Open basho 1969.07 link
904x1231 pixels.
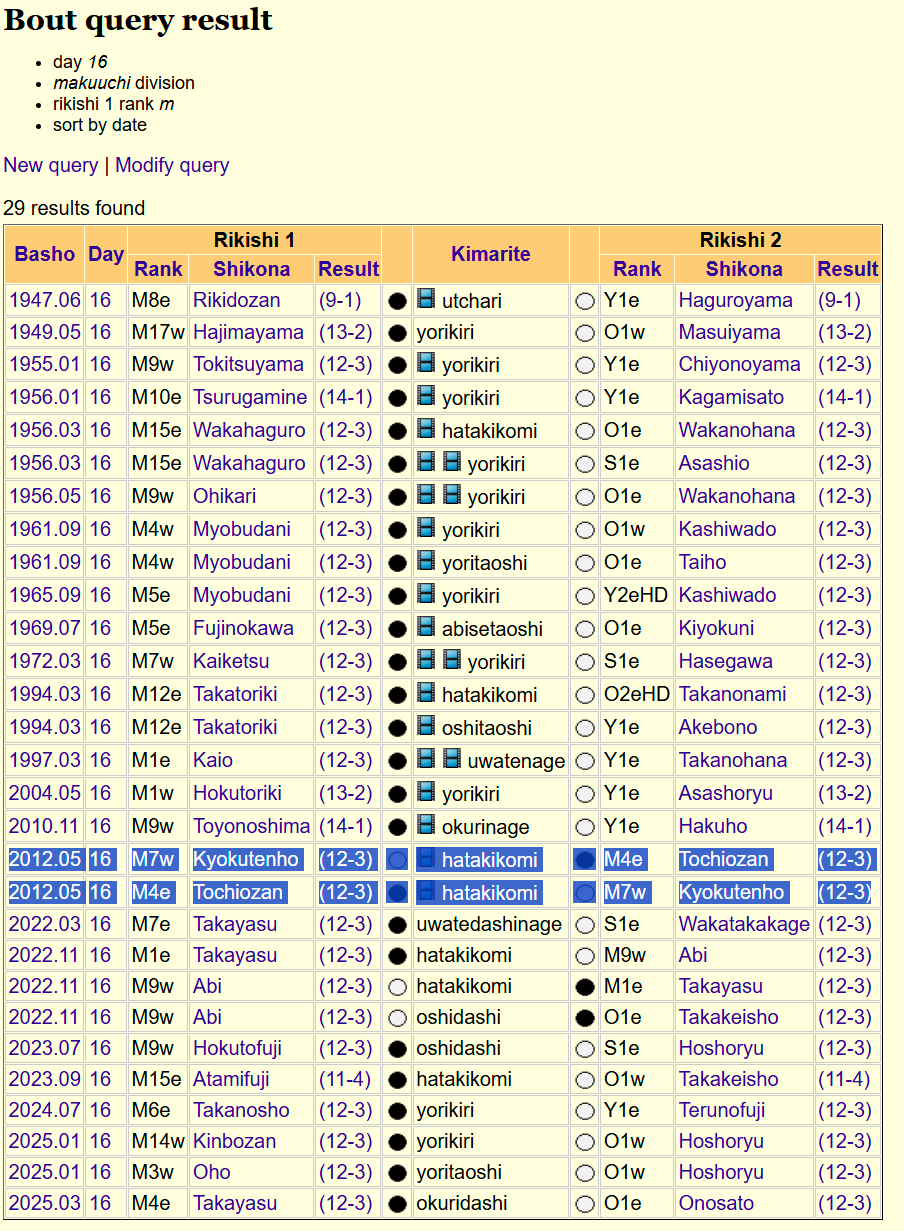click(45, 628)
